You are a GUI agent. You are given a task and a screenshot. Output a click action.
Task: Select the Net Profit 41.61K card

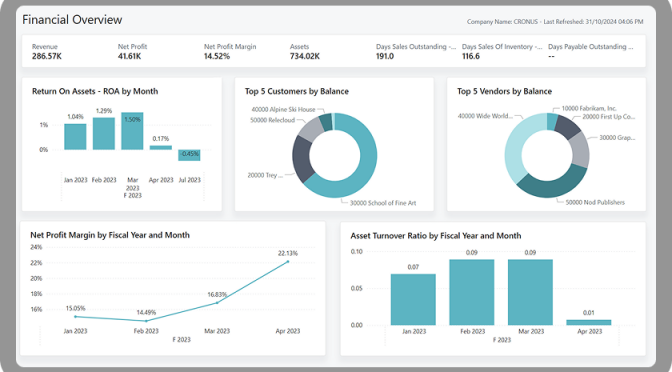point(132,51)
